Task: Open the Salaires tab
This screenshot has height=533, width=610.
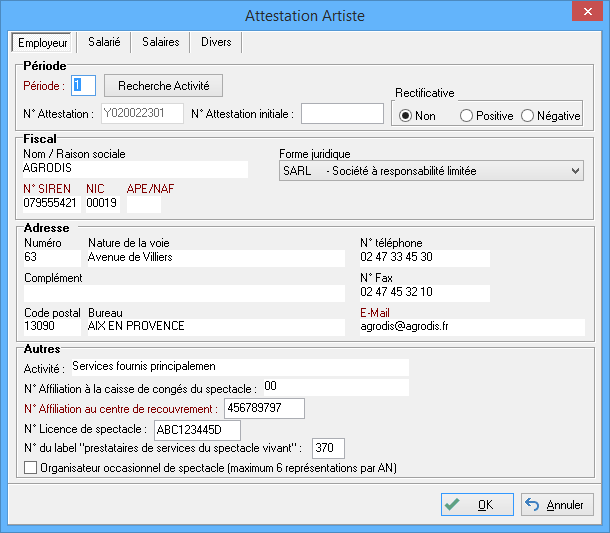Action: click(160, 42)
